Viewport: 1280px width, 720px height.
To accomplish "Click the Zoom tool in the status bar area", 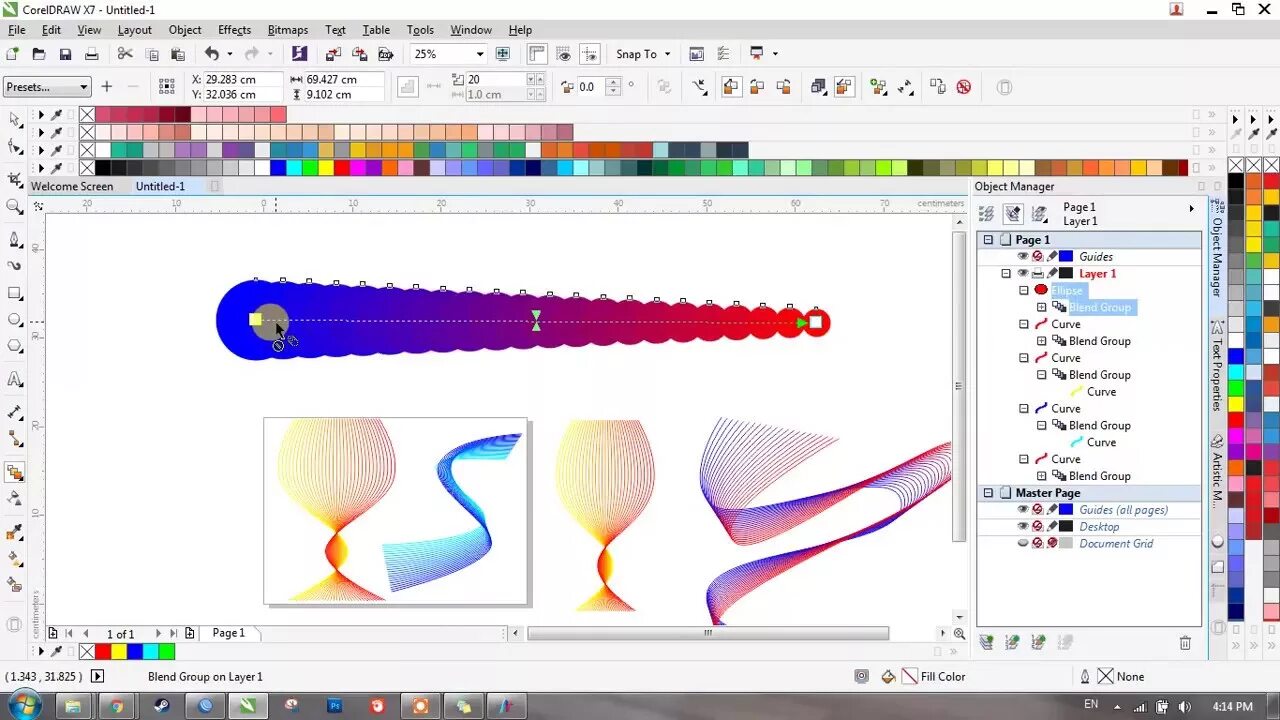I will tap(959, 633).
